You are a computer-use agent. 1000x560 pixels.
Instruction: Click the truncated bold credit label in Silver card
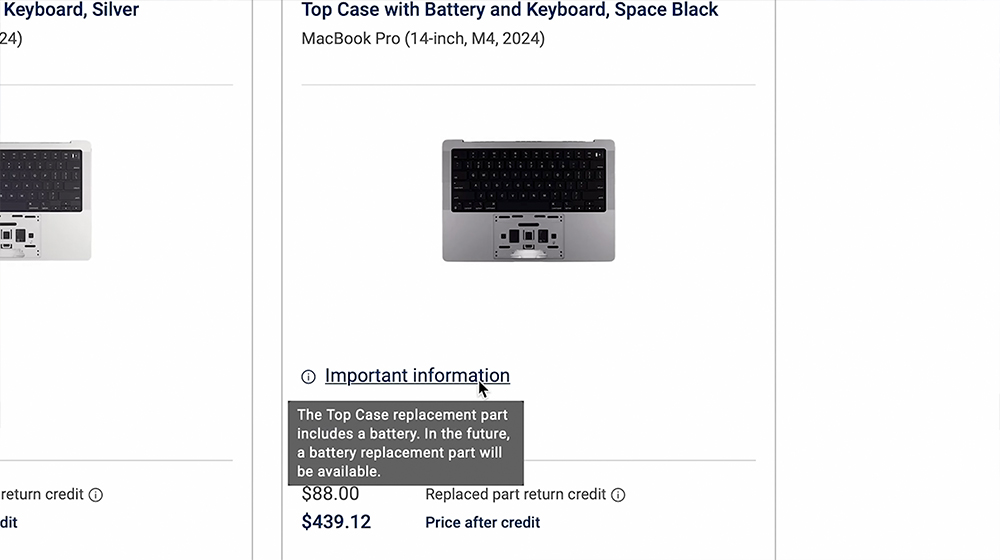pos(9,522)
